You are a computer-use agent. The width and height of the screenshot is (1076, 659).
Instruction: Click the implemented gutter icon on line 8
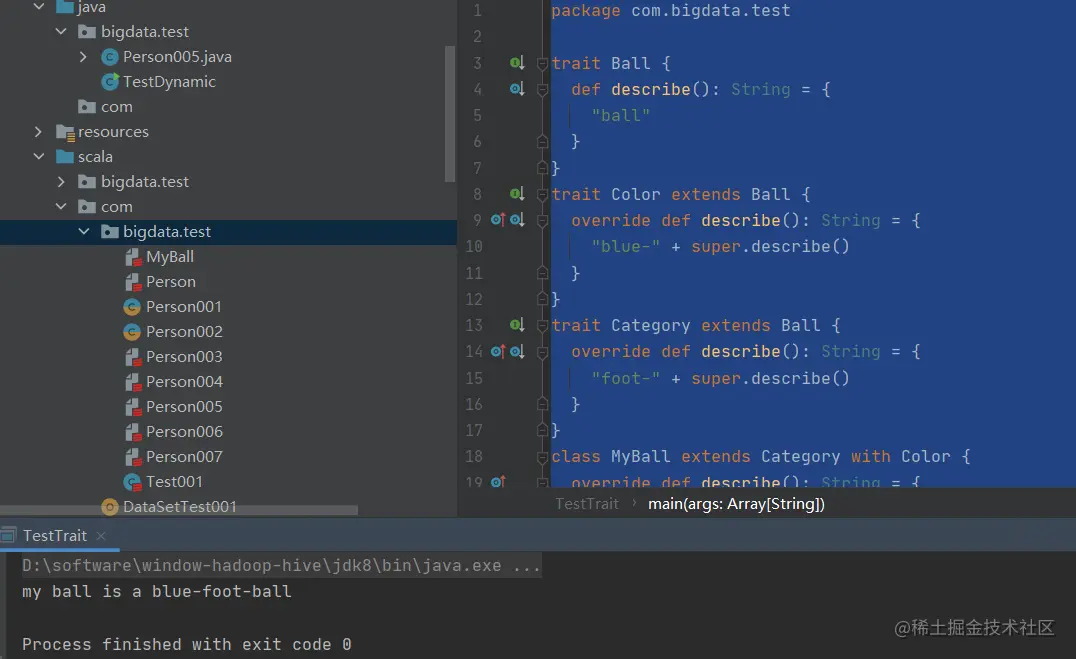point(517,194)
